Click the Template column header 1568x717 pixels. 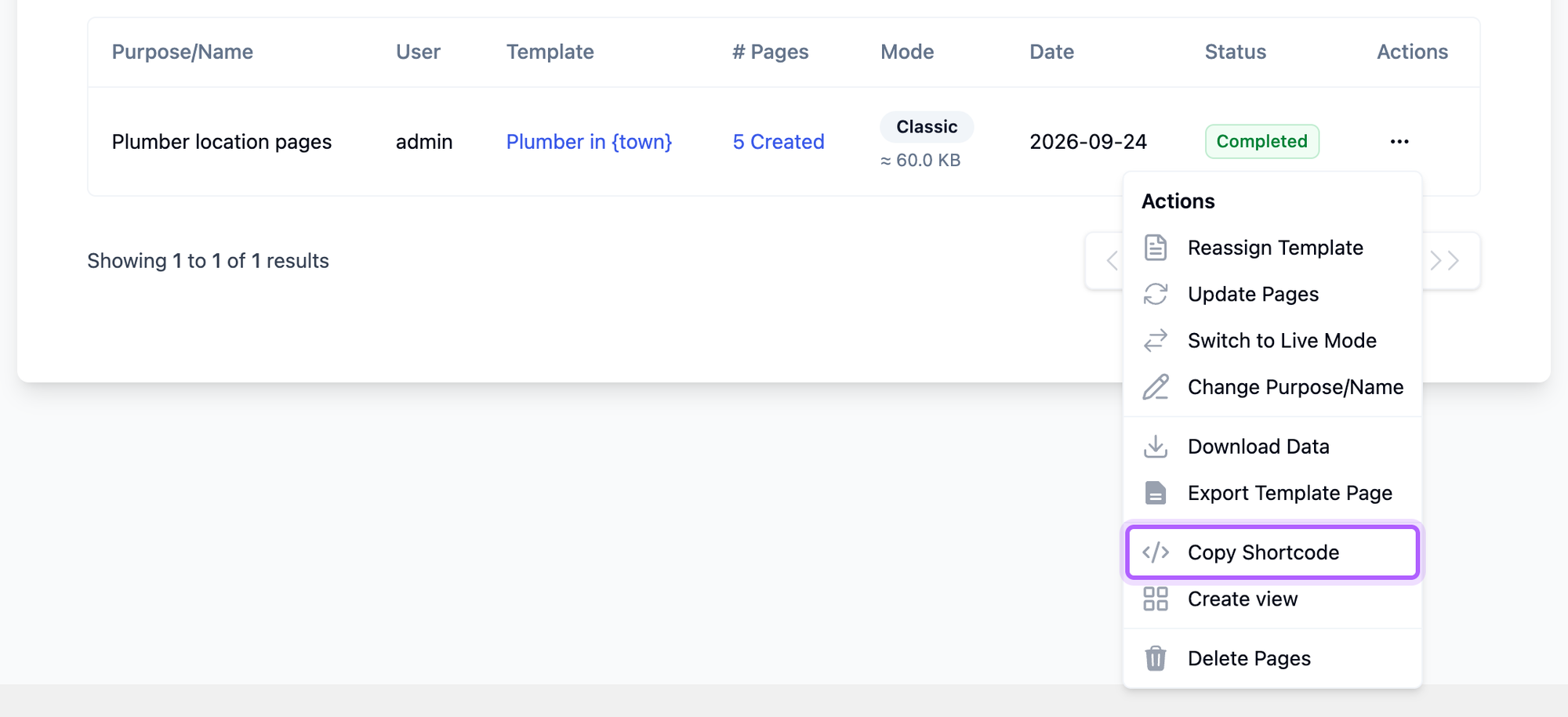(550, 52)
